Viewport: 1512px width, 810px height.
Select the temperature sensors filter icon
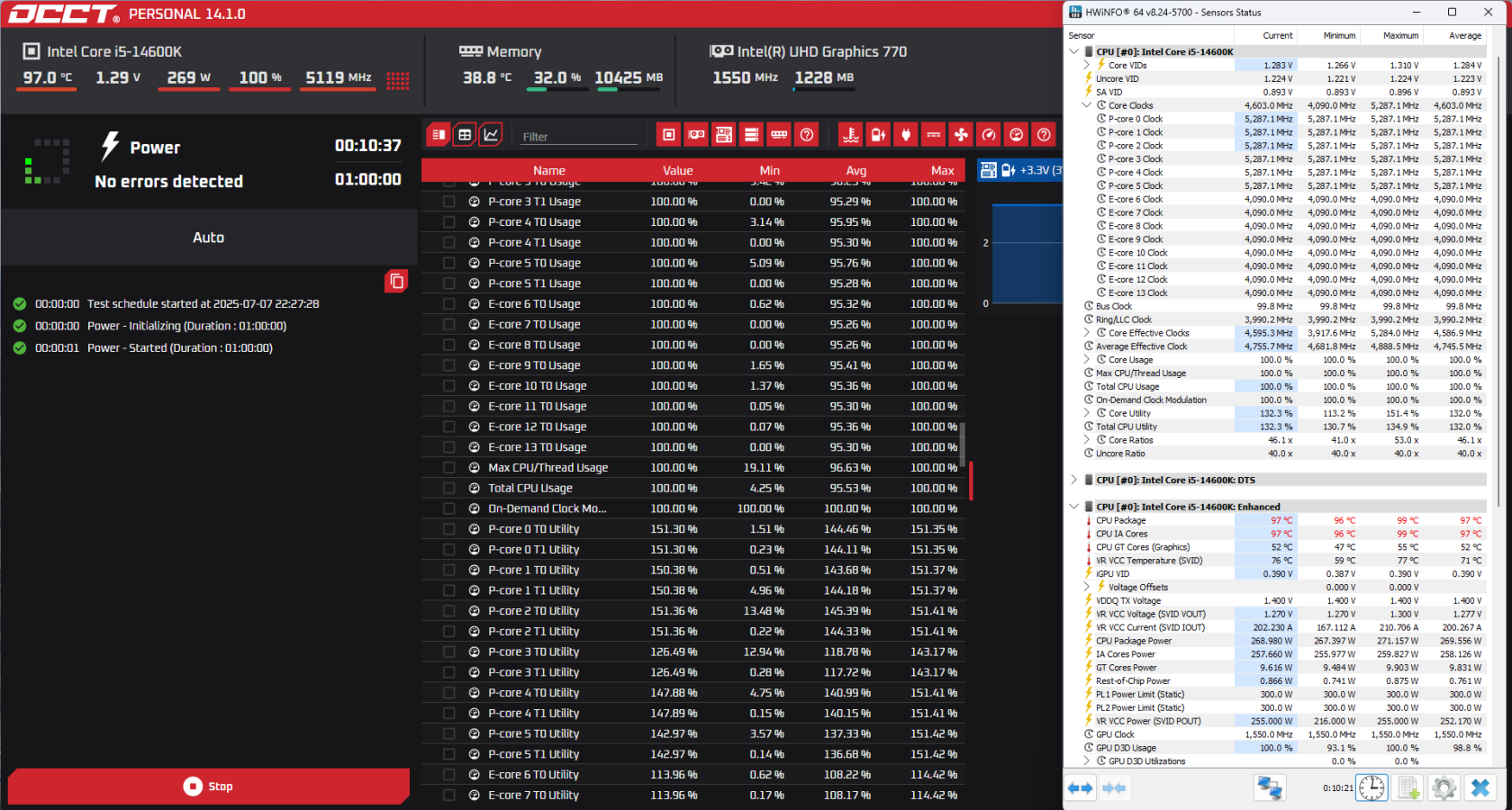point(850,135)
